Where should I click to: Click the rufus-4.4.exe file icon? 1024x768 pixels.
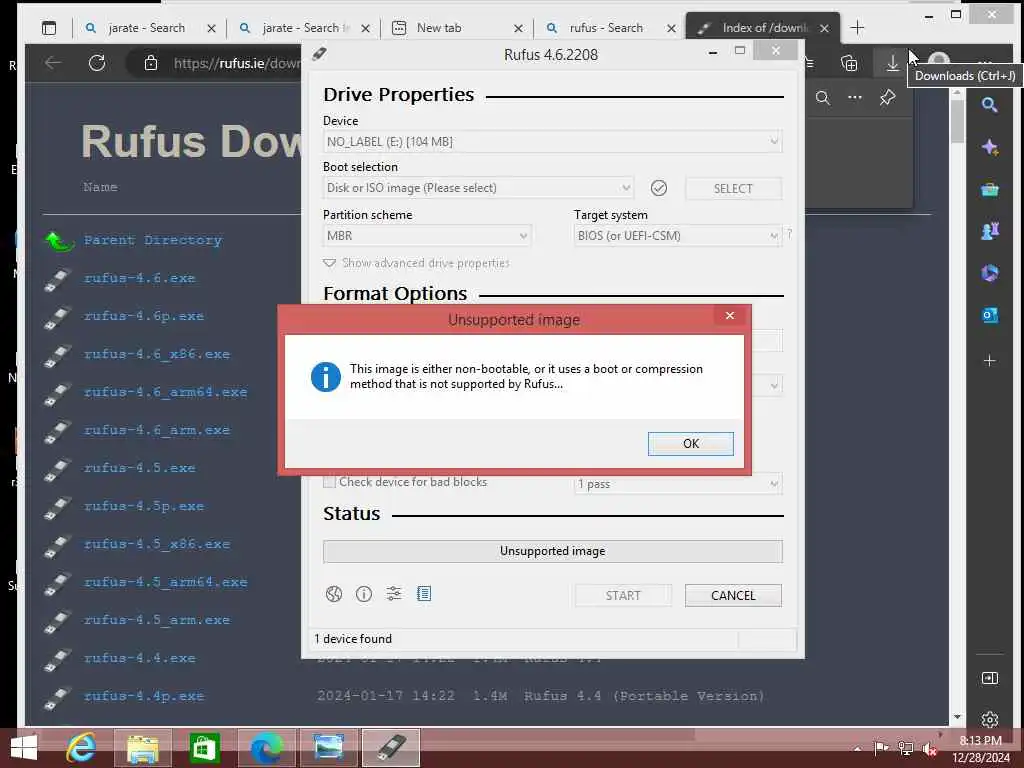pyautogui.click(x=57, y=660)
